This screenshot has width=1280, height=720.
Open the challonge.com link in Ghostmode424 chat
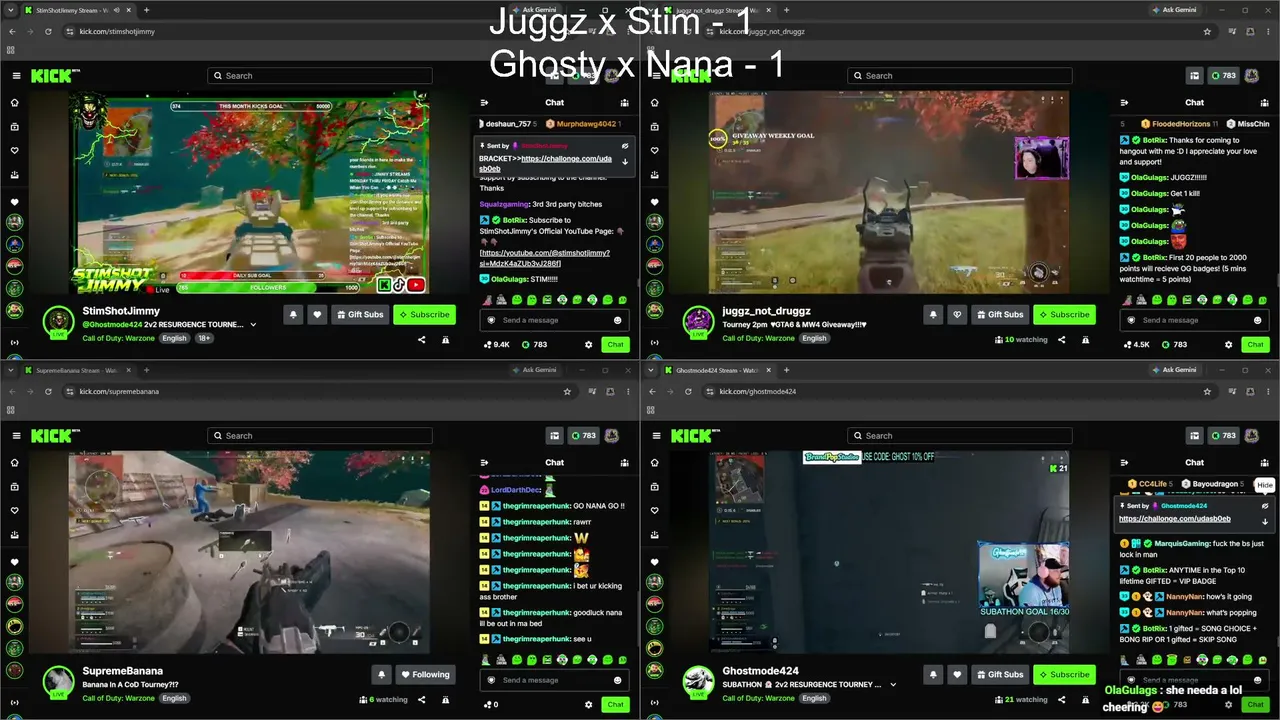pyautogui.click(x=1174, y=519)
